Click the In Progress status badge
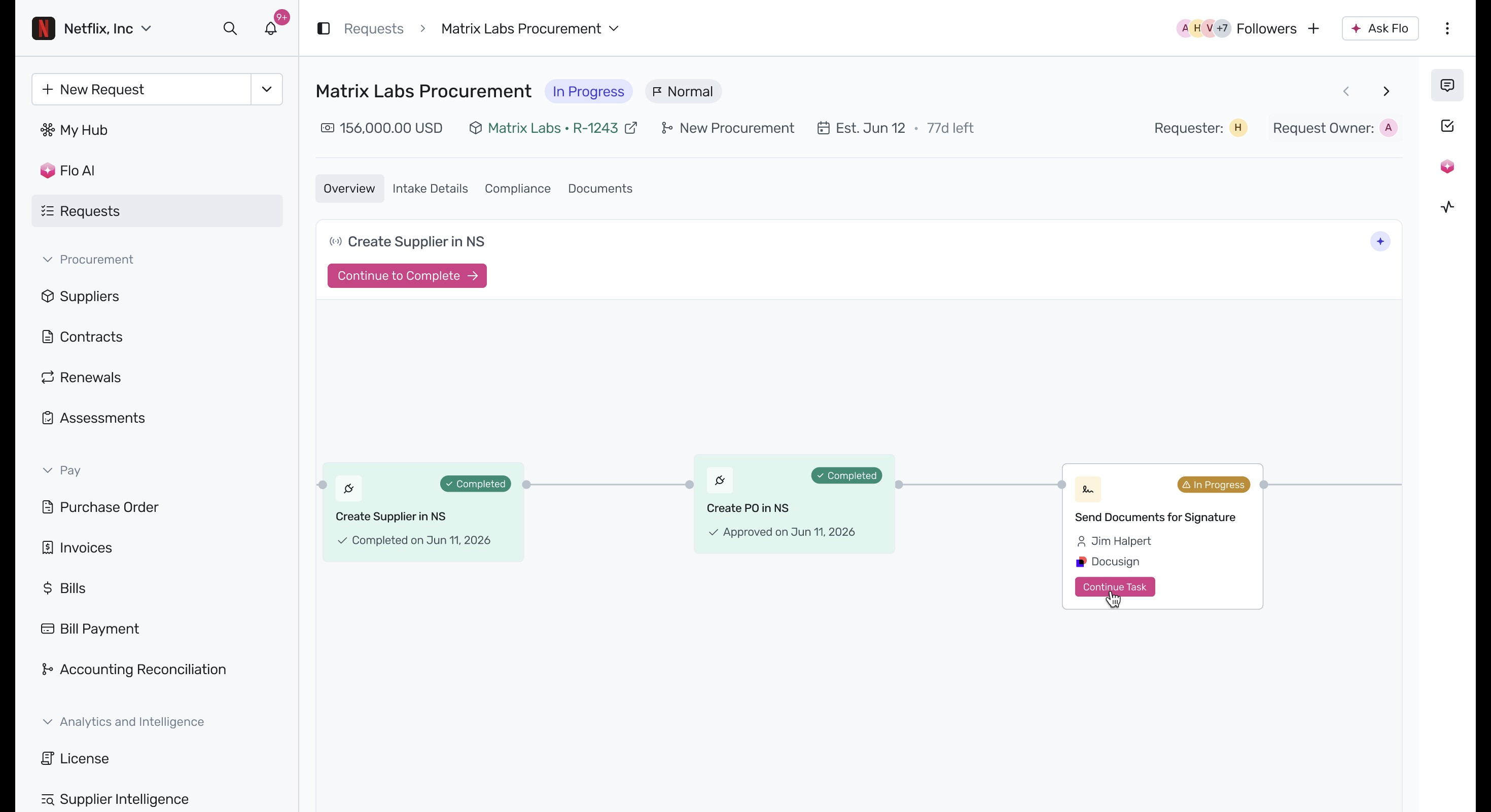 point(588,91)
